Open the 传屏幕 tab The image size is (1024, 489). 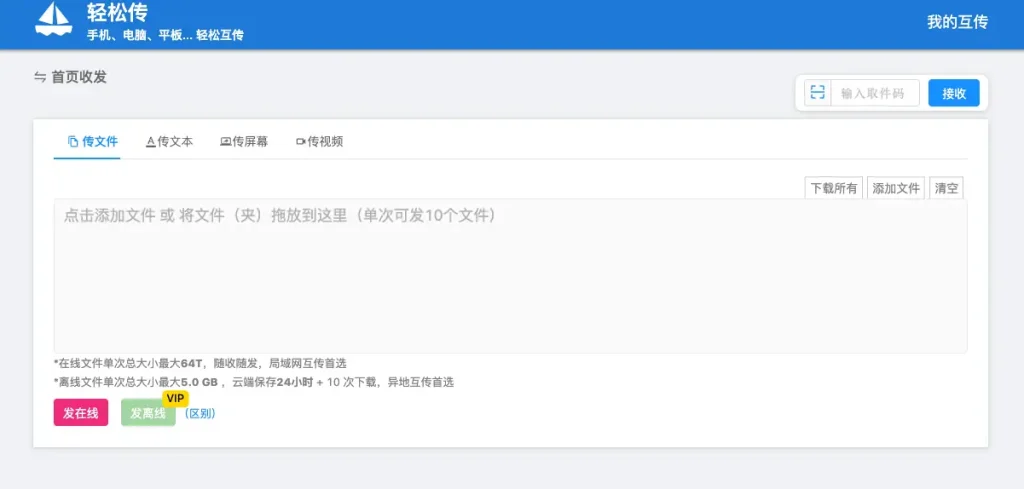(244, 141)
